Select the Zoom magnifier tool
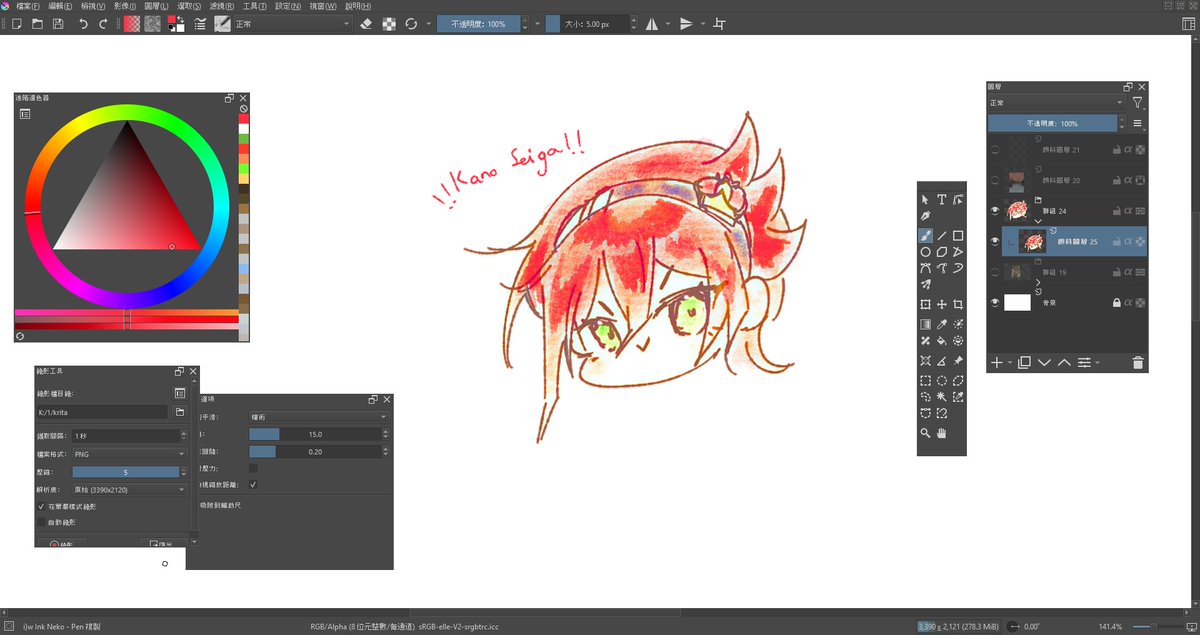 [x=925, y=433]
